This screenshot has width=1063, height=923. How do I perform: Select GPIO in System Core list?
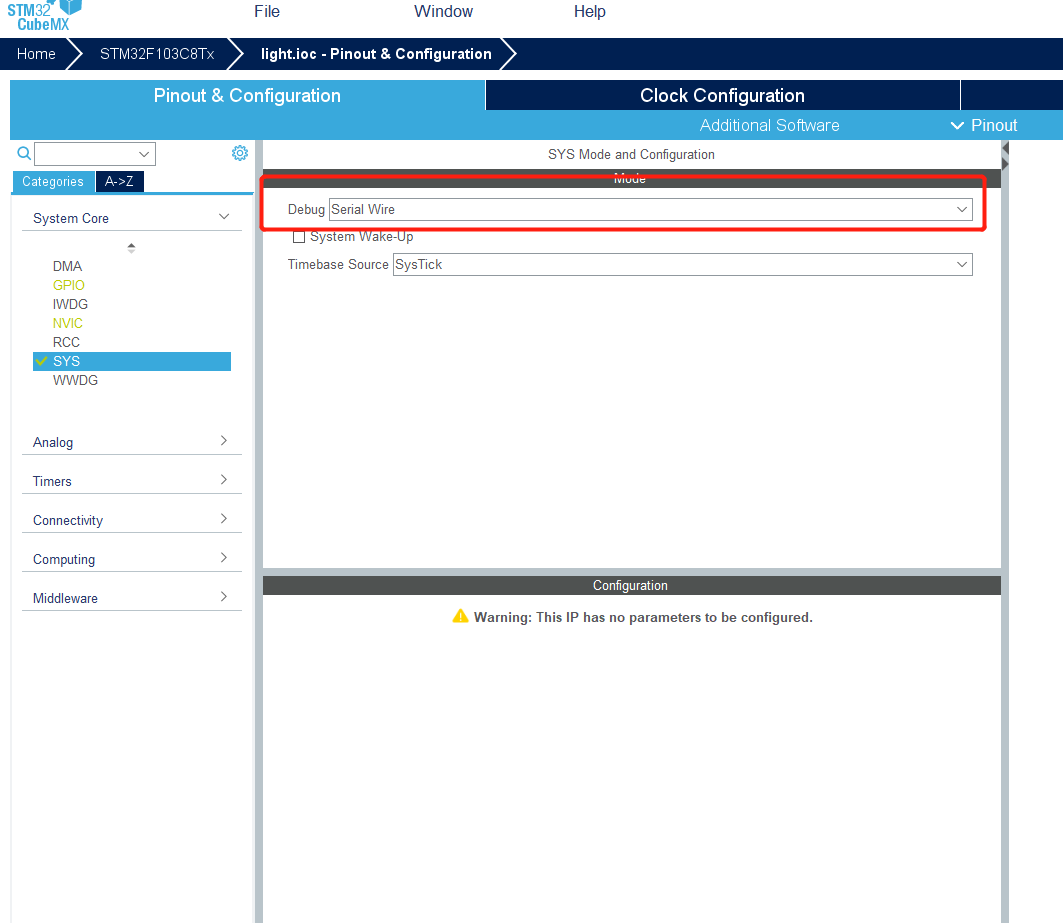coord(68,286)
